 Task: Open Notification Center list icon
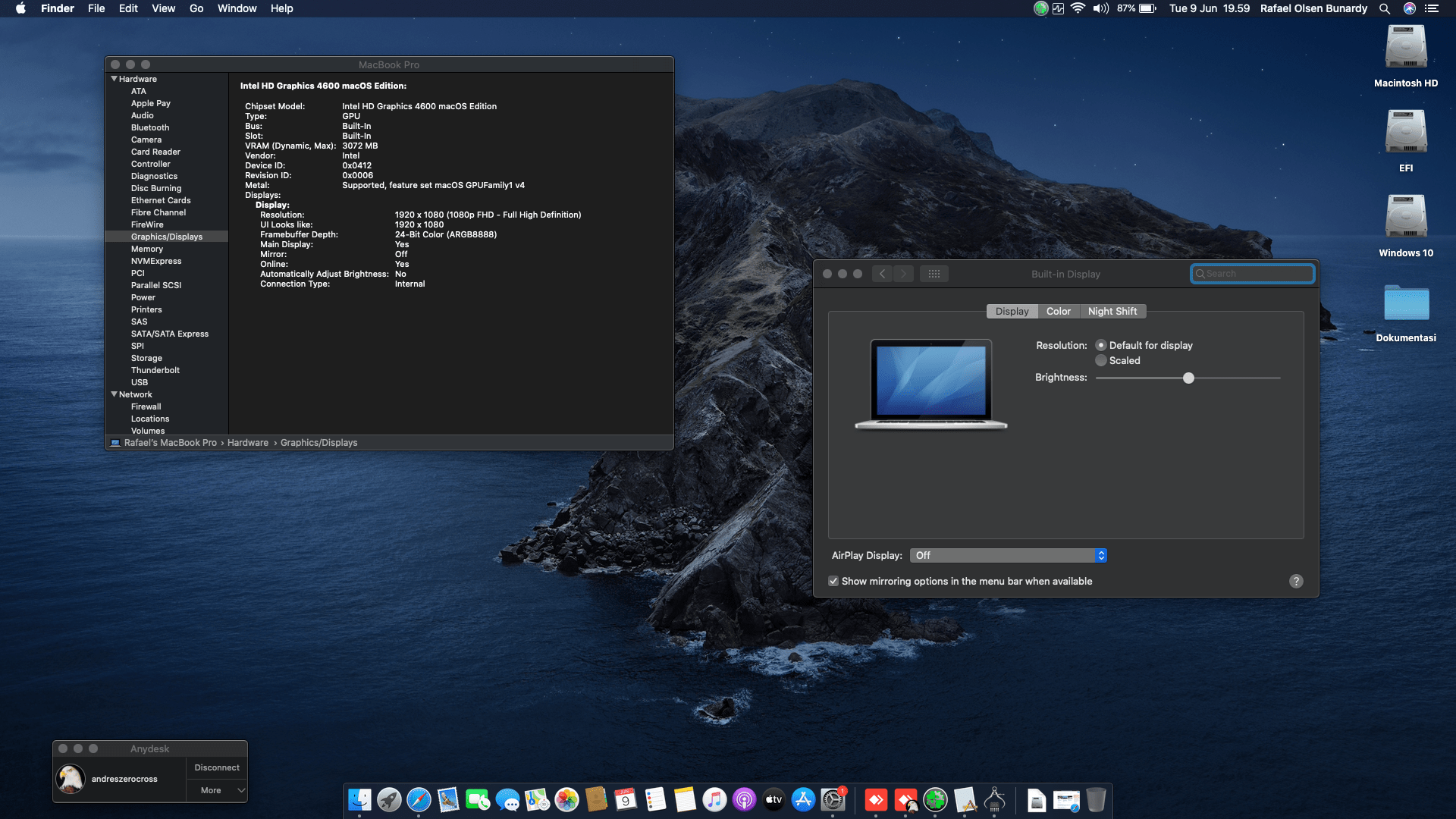click(x=1432, y=8)
